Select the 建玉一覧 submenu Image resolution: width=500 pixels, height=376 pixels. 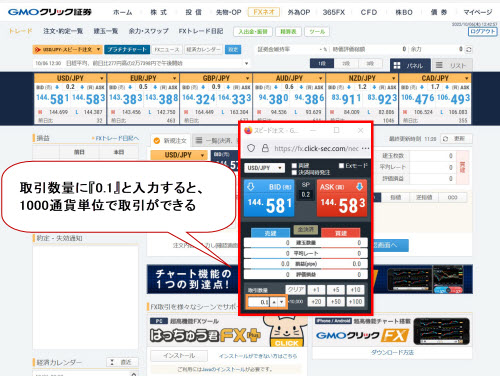pyautogui.click(x=106, y=31)
